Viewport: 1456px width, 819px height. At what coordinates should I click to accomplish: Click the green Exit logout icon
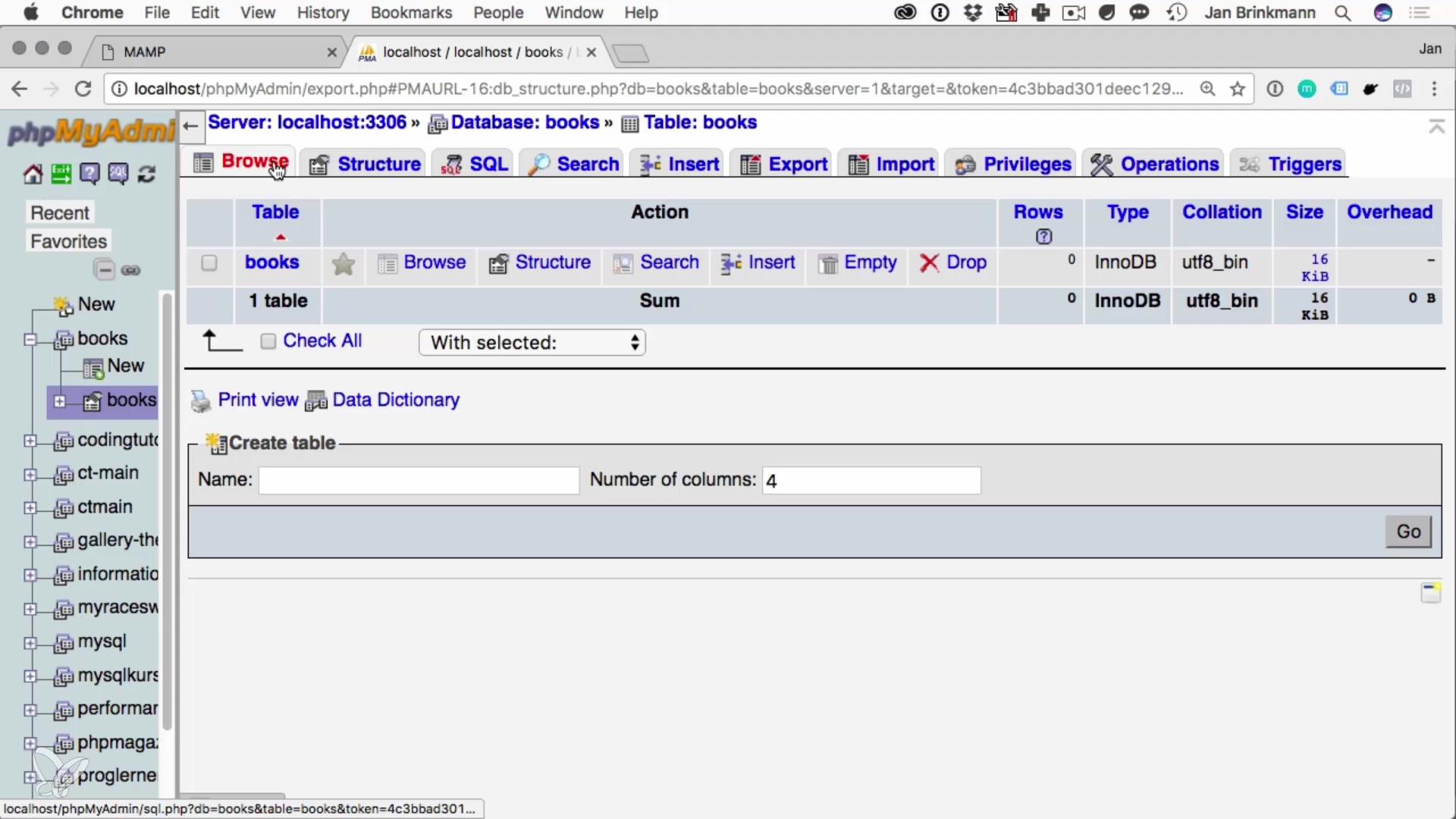(x=61, y=174)
